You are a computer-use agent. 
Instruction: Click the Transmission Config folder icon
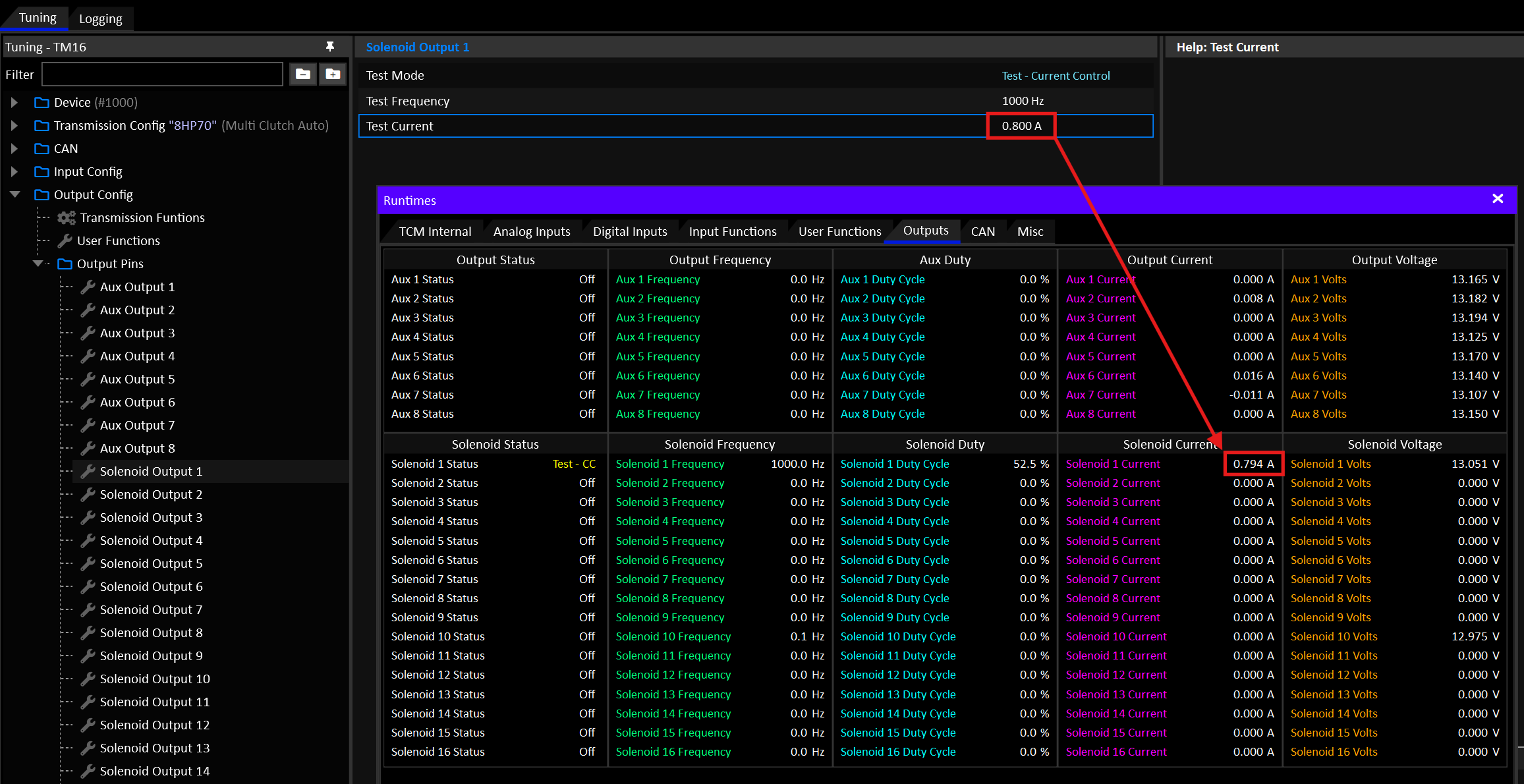point(42,125)
